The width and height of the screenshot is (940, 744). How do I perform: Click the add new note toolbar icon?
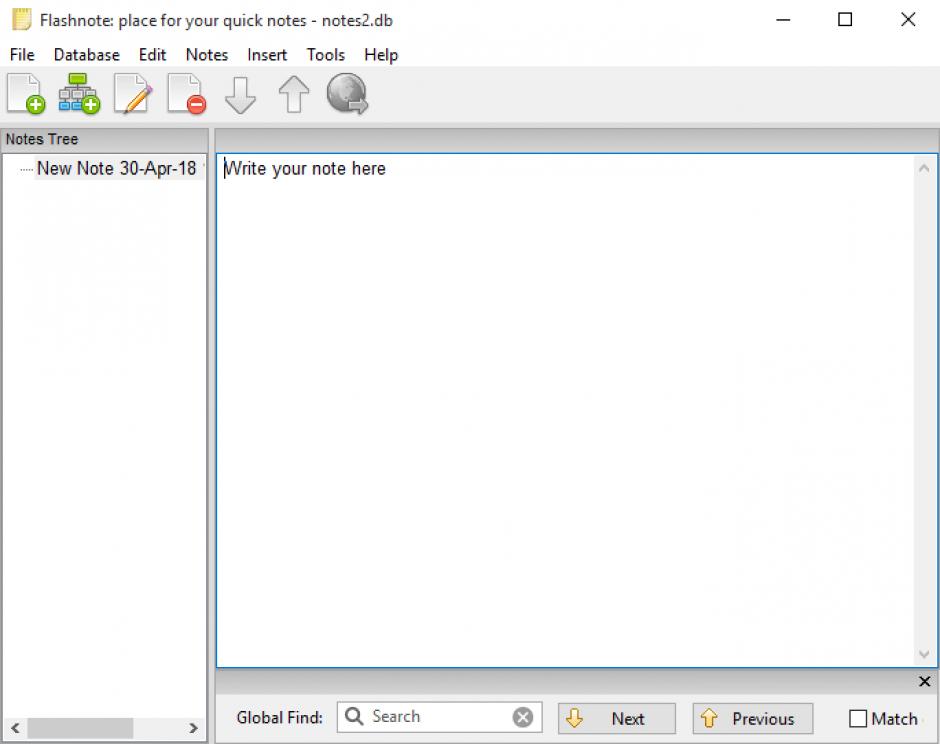pos(26,94)
